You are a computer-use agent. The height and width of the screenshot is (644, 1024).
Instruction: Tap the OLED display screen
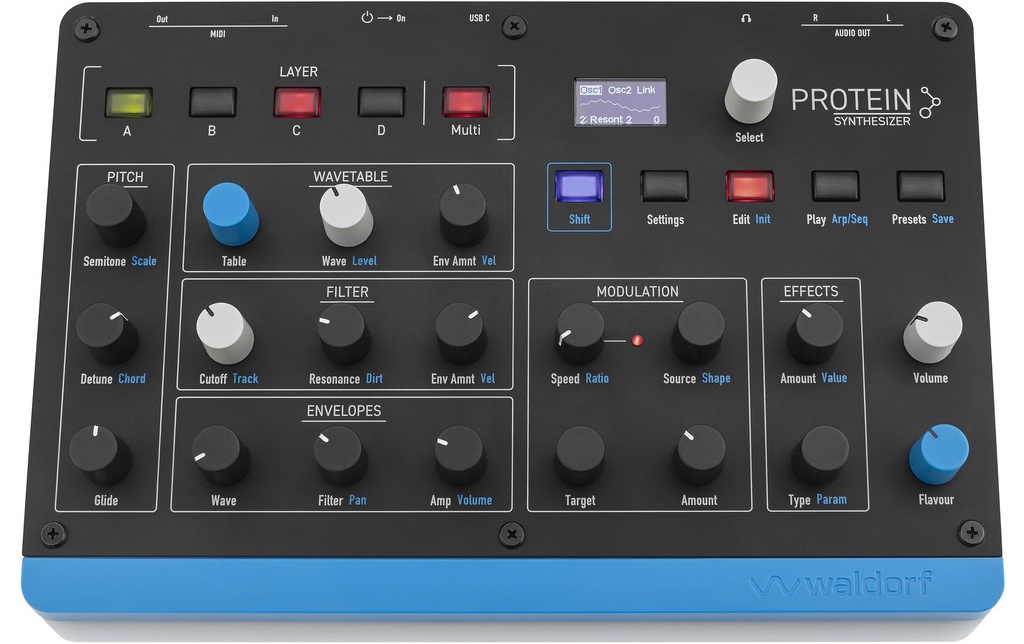[x=620, y=103]
